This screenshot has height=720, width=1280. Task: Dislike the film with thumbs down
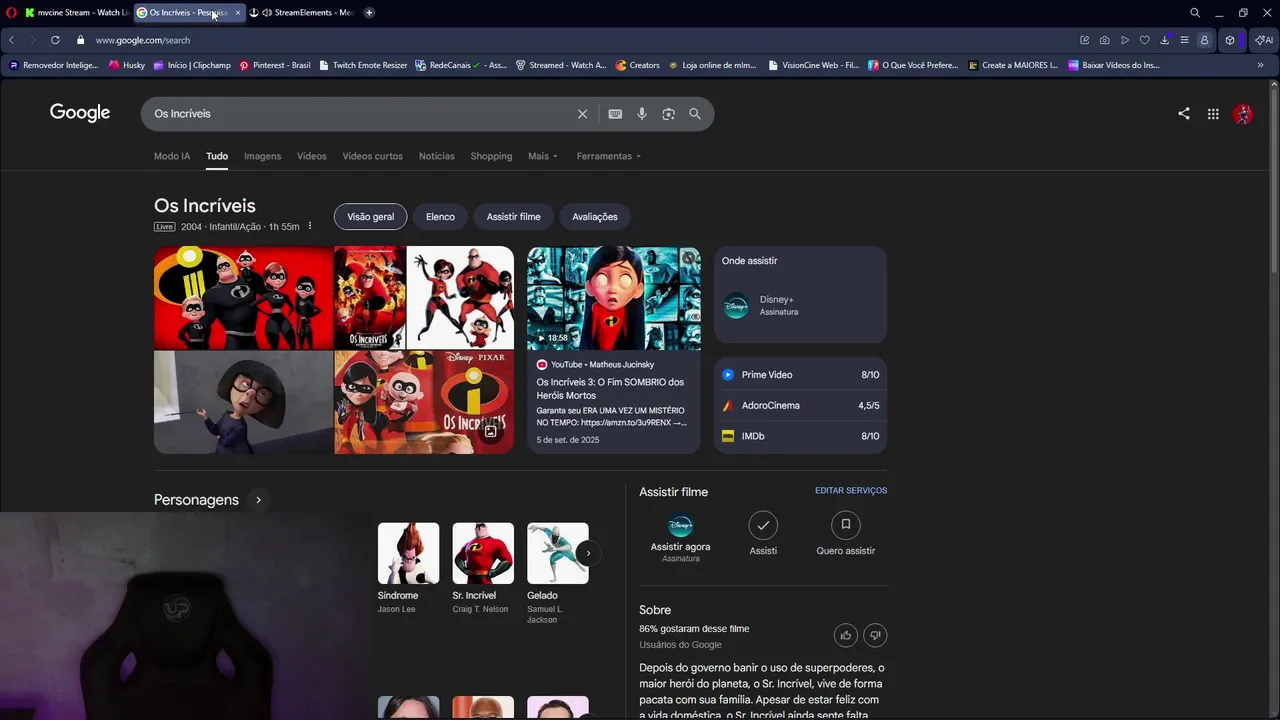[x=875, y=635]
